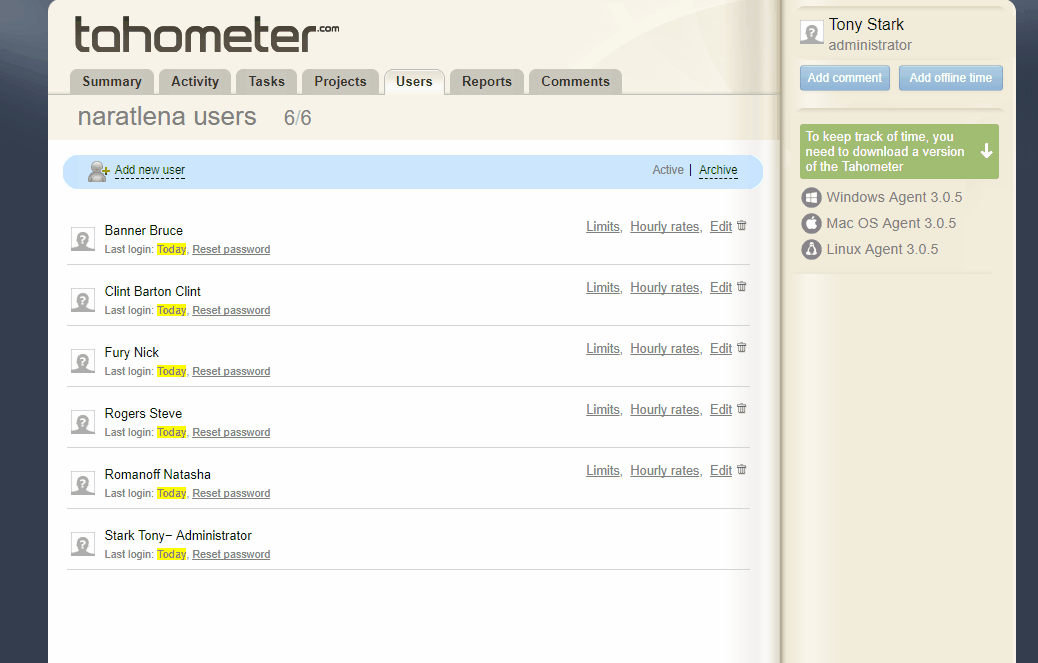Download Mac OS Agent 3.0.5

[891, 223]
